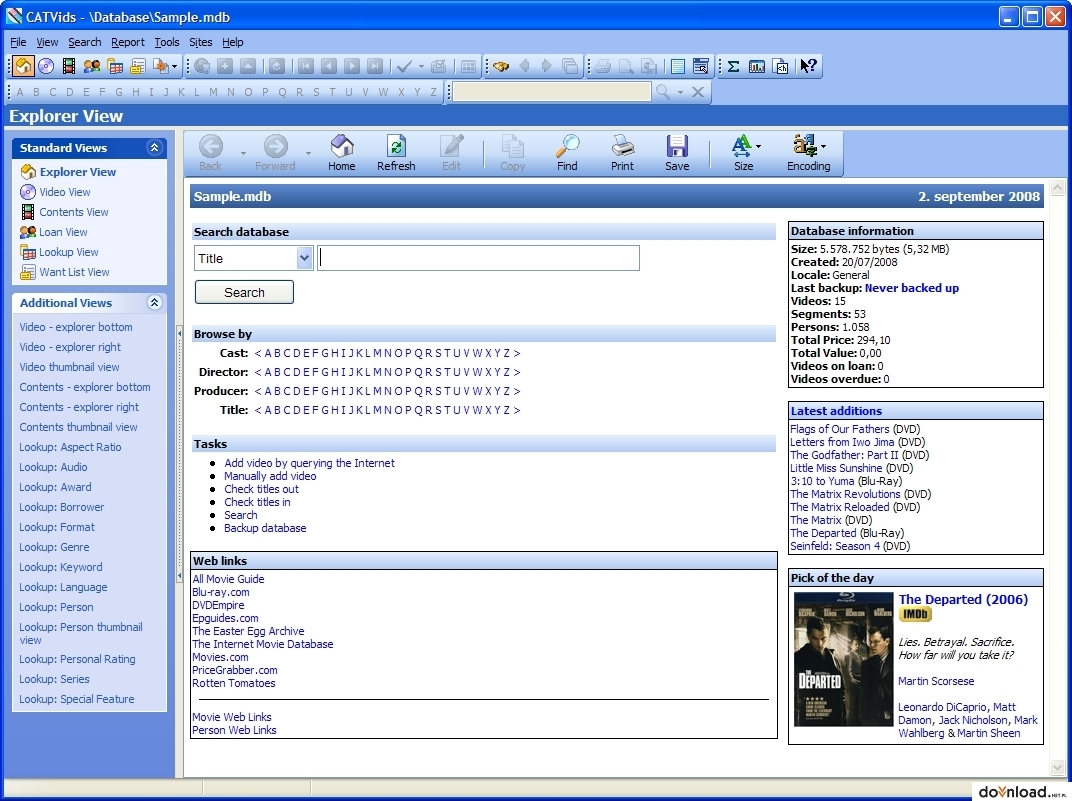The image size is (1072, 801).
Task: Open the Title search field dropdown
Action: (x=304, y=258)
